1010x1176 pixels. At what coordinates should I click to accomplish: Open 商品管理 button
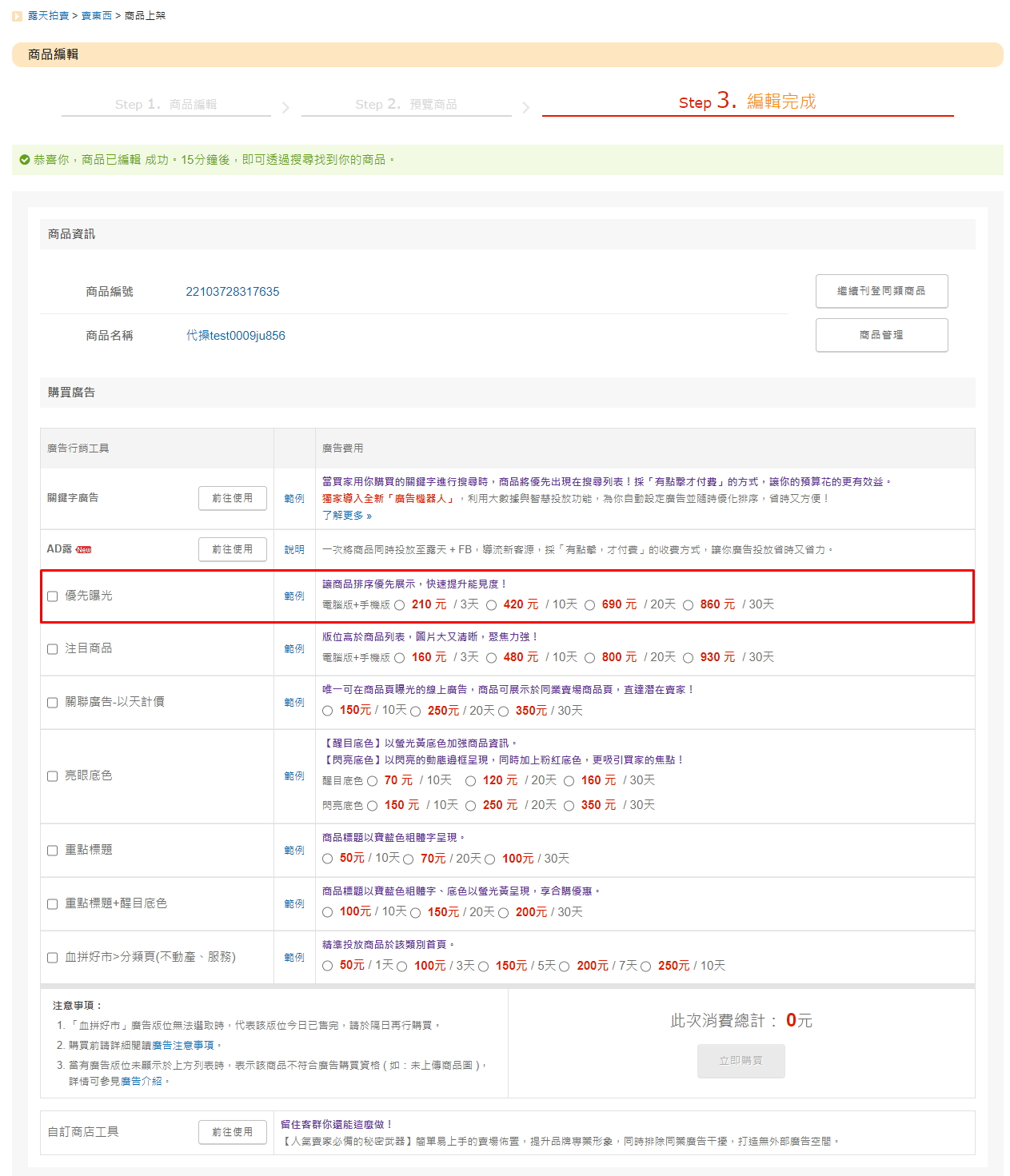(x=881, y=335)
